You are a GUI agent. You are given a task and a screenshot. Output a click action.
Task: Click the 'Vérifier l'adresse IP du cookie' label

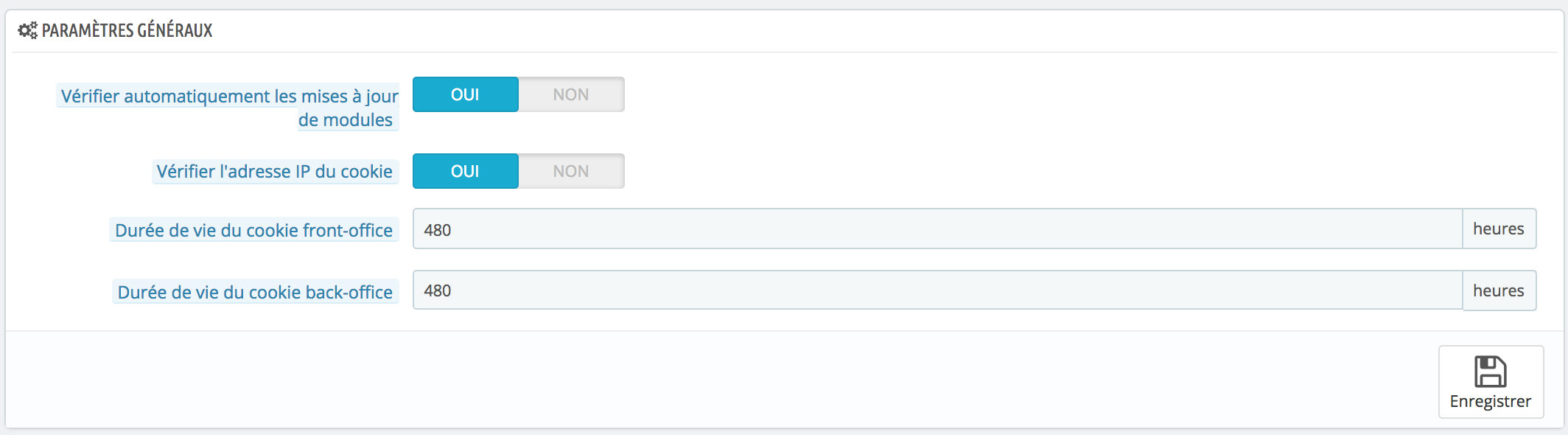274,171
